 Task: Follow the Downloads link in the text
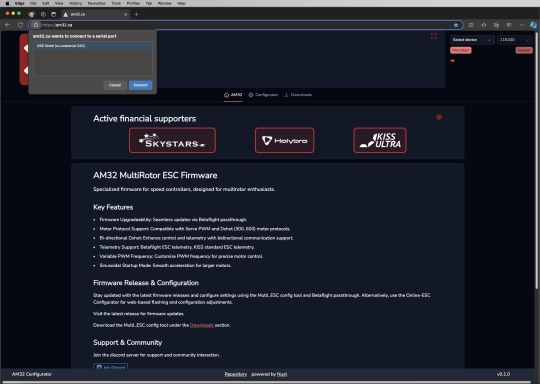click(x=202, y=325)
